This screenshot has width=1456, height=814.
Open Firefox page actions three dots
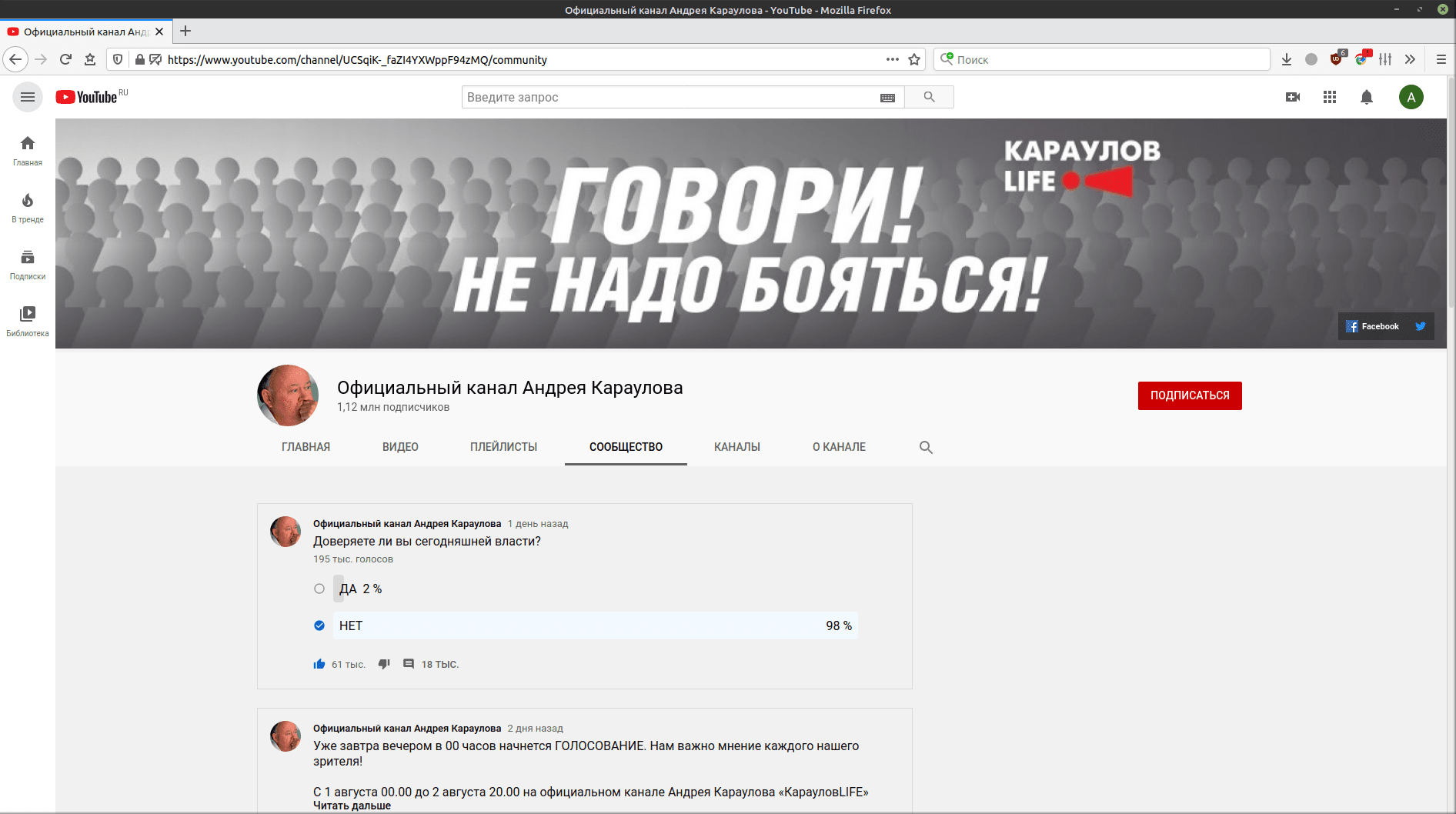tap(892, 59)
